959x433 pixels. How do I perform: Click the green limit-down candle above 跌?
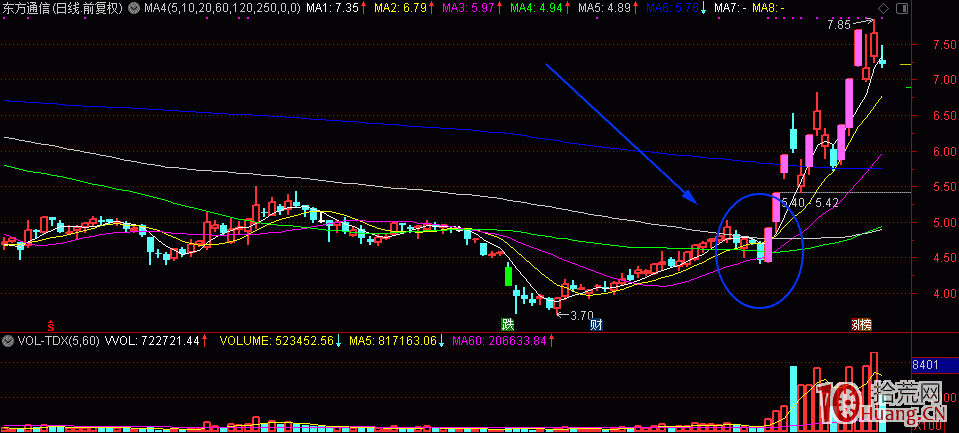click(508, 276)
